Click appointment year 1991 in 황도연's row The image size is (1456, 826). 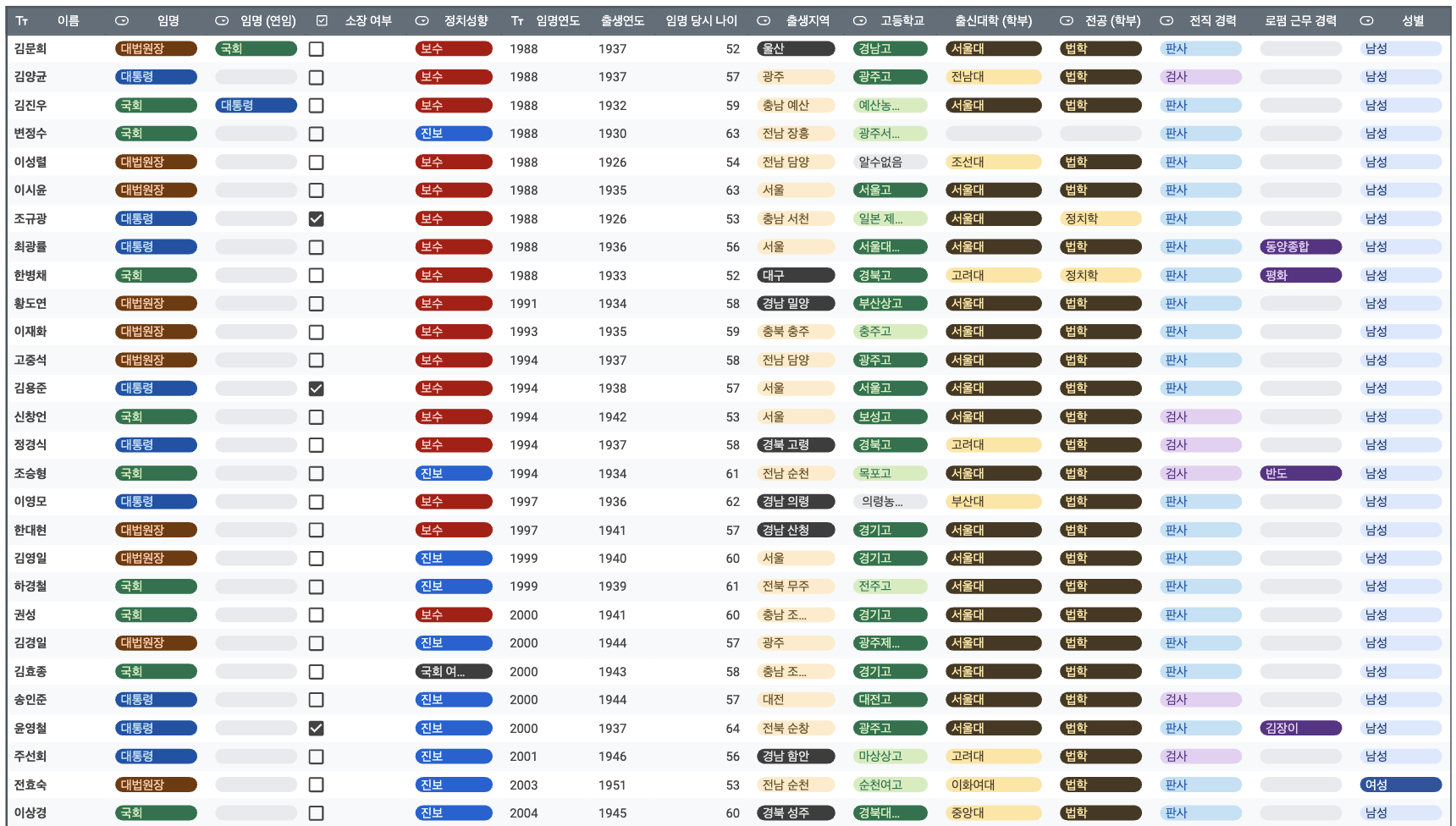click(x=524, y=304)
